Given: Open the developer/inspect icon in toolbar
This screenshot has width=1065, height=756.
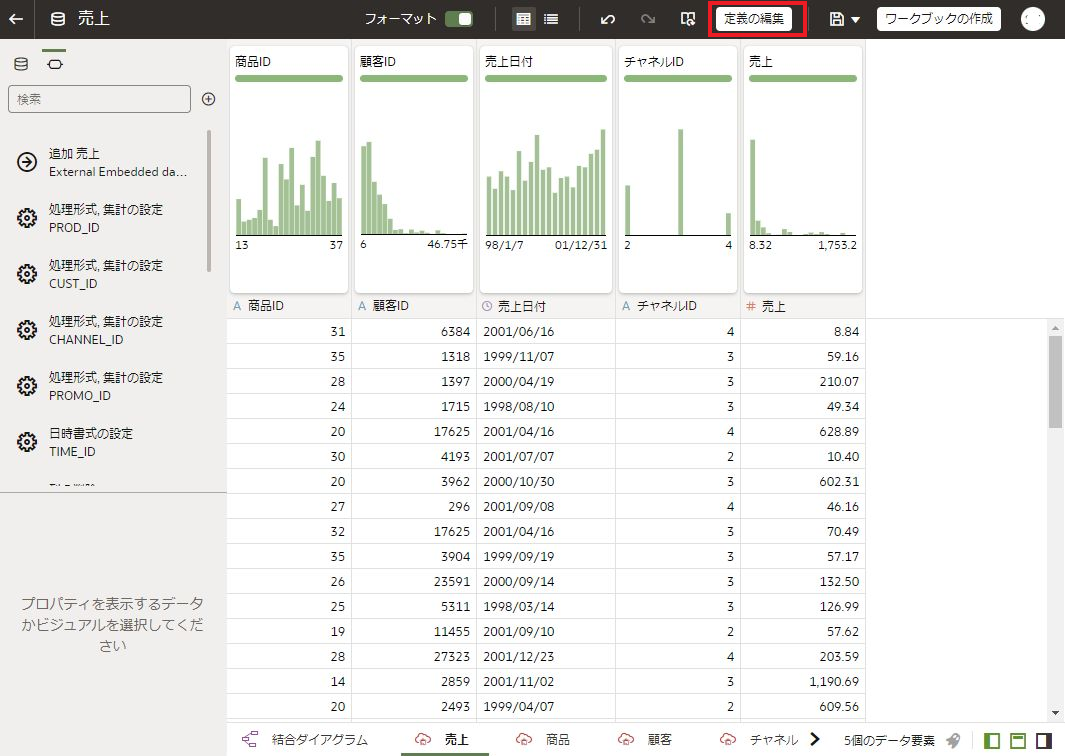Looking at the screenshot, I should click(688, 19).
